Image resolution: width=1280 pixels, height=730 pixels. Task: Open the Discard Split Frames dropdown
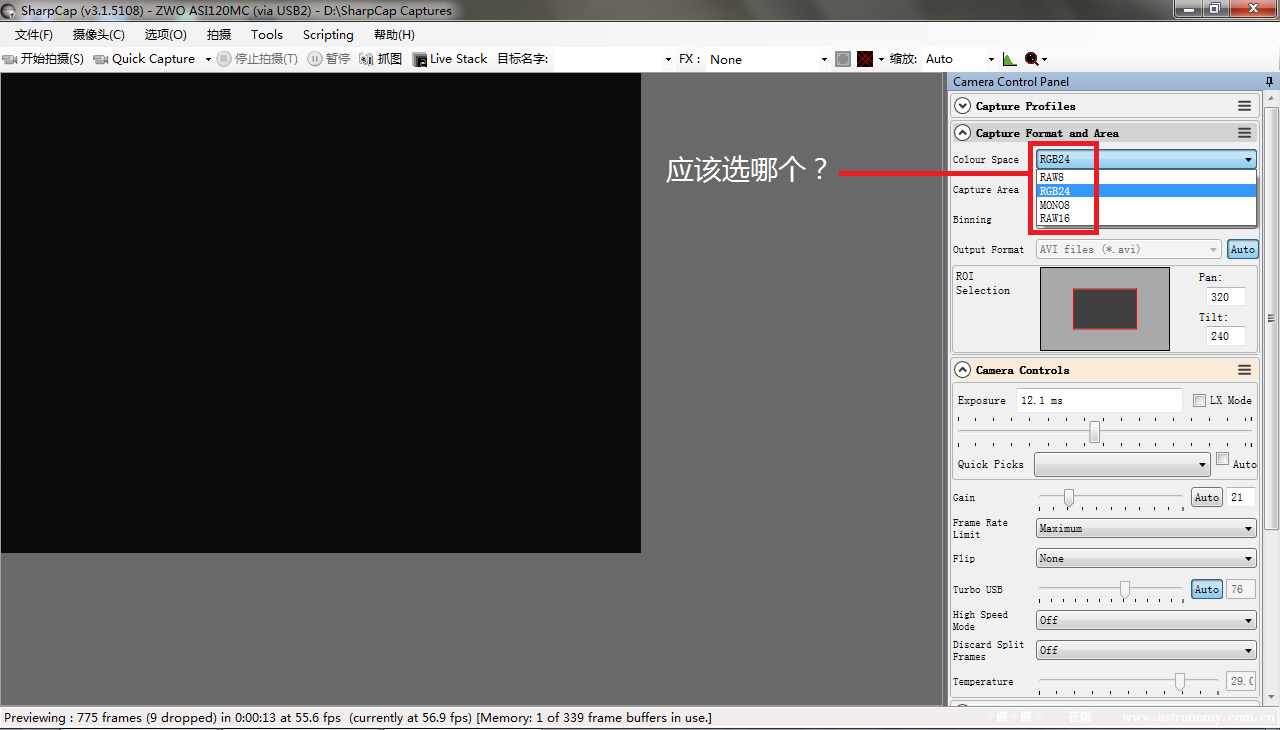point(1146,650)
